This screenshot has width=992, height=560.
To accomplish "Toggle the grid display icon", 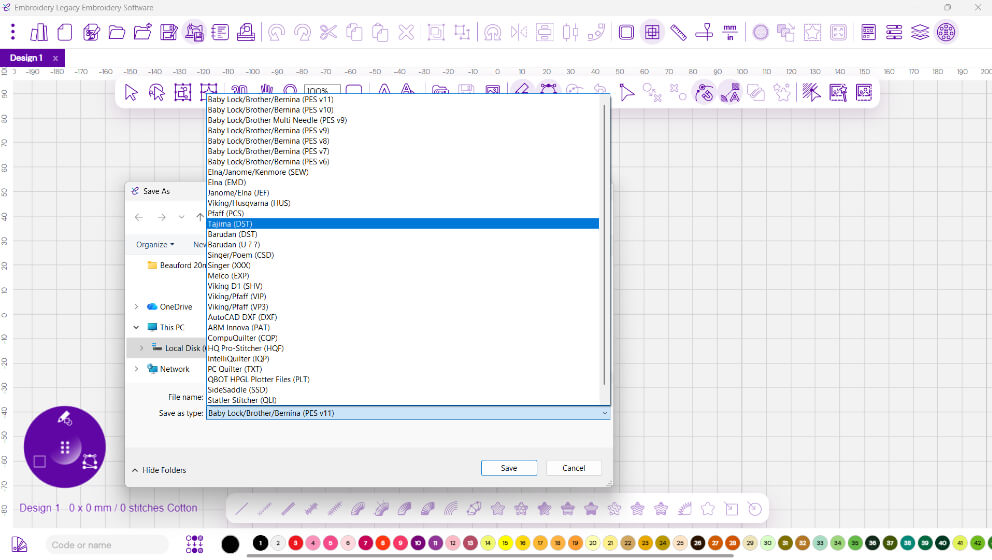I will point(652,32).
